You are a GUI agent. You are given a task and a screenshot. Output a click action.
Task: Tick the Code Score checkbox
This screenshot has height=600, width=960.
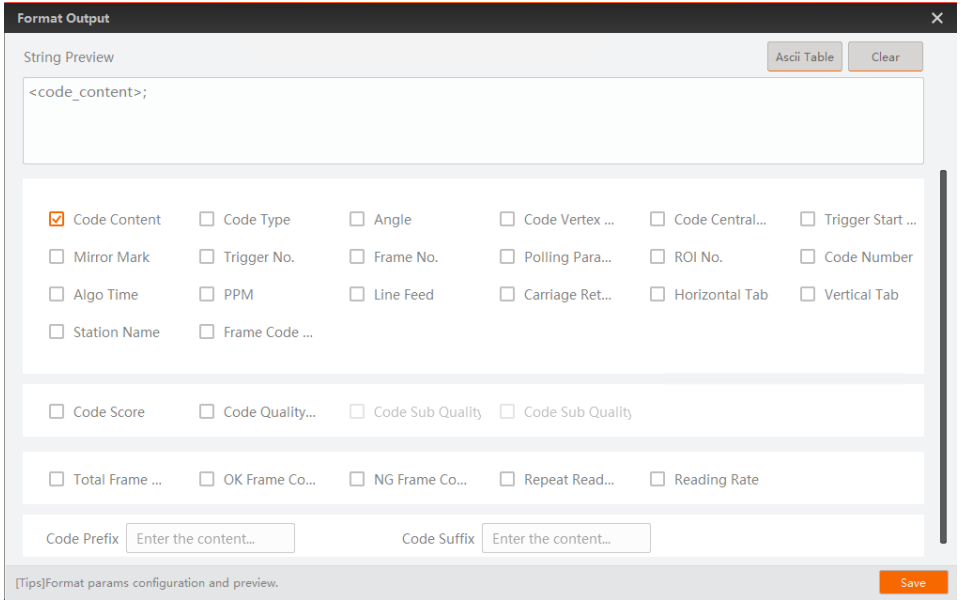(56, 411)
